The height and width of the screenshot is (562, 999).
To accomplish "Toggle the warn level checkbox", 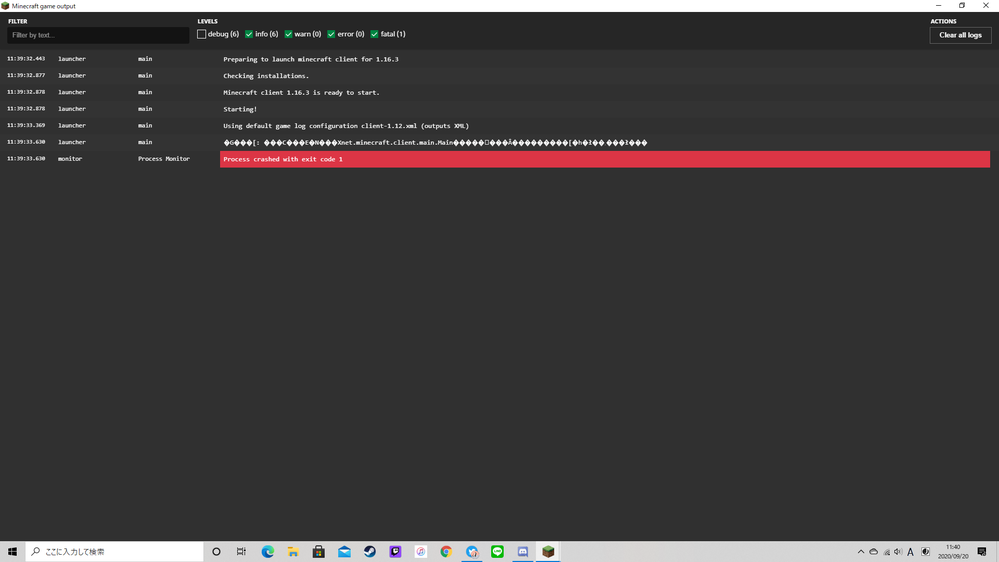I will click(289, 34).
